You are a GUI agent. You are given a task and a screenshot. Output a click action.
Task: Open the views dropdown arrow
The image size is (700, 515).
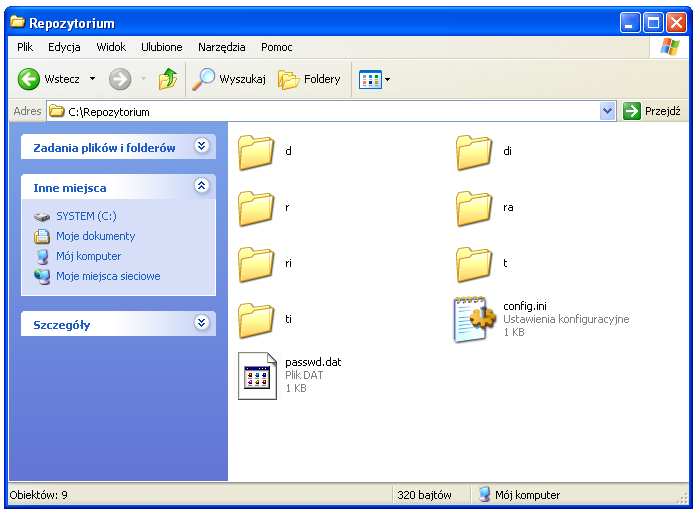pos(387,80)
